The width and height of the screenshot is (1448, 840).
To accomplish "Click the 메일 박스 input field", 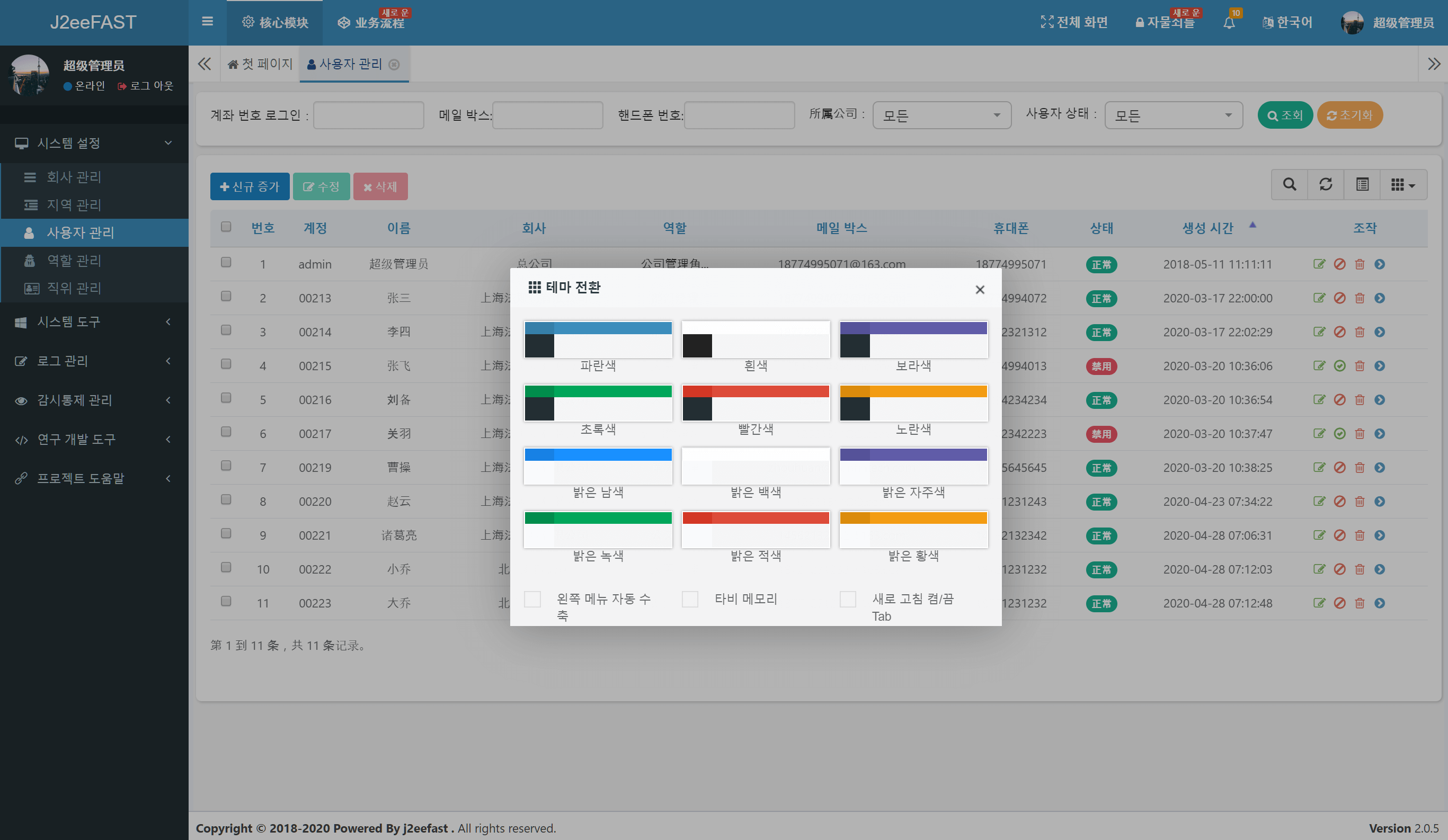I will 547,115.
